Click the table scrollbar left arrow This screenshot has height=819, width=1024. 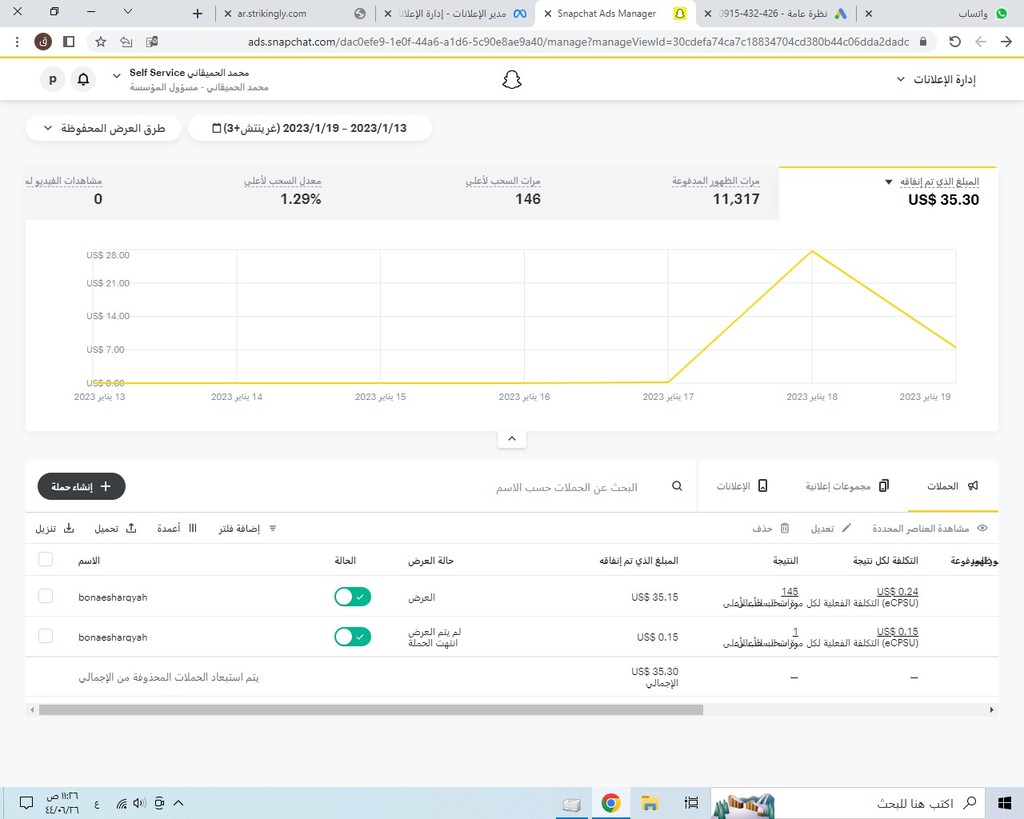click(31, 709)
